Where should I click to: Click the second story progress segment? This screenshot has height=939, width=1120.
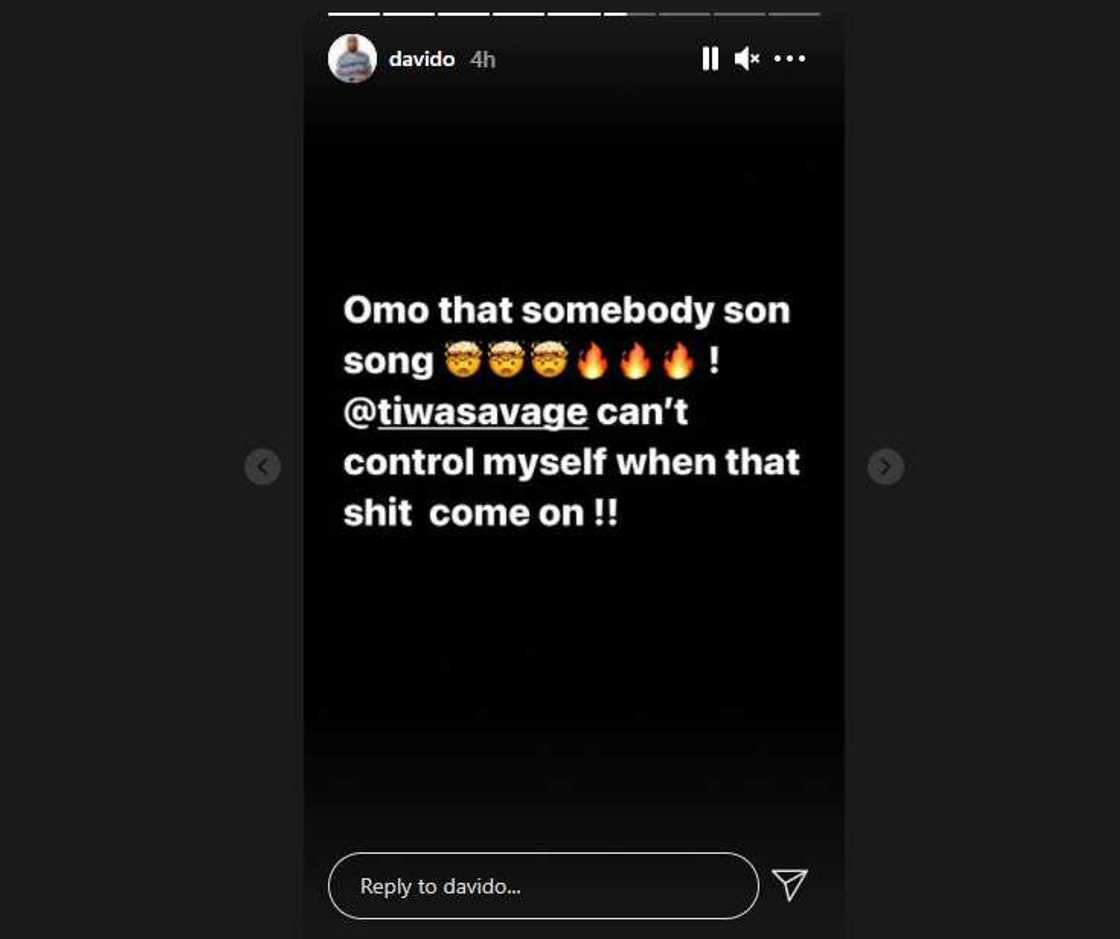409,14
